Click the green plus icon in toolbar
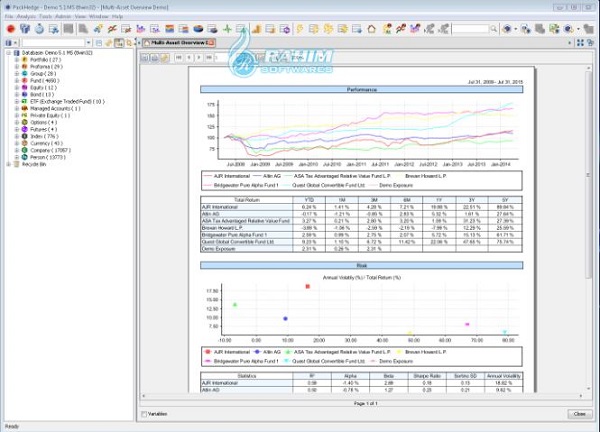 pos(227,29)
